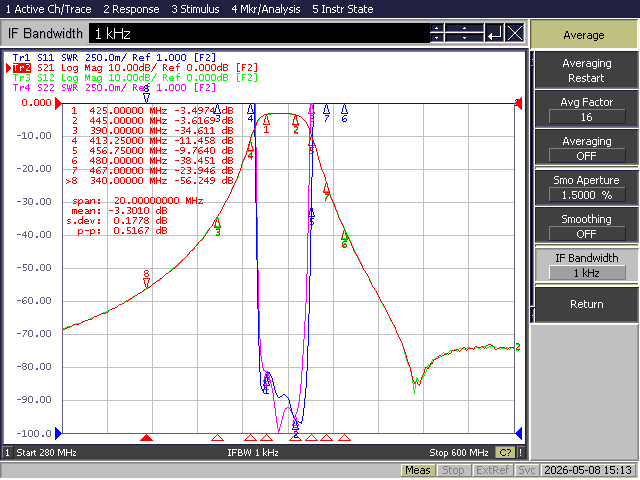Click Stop 600 MHz in channel bar
This screenshot has width=640, height=480.
point(459,453)
